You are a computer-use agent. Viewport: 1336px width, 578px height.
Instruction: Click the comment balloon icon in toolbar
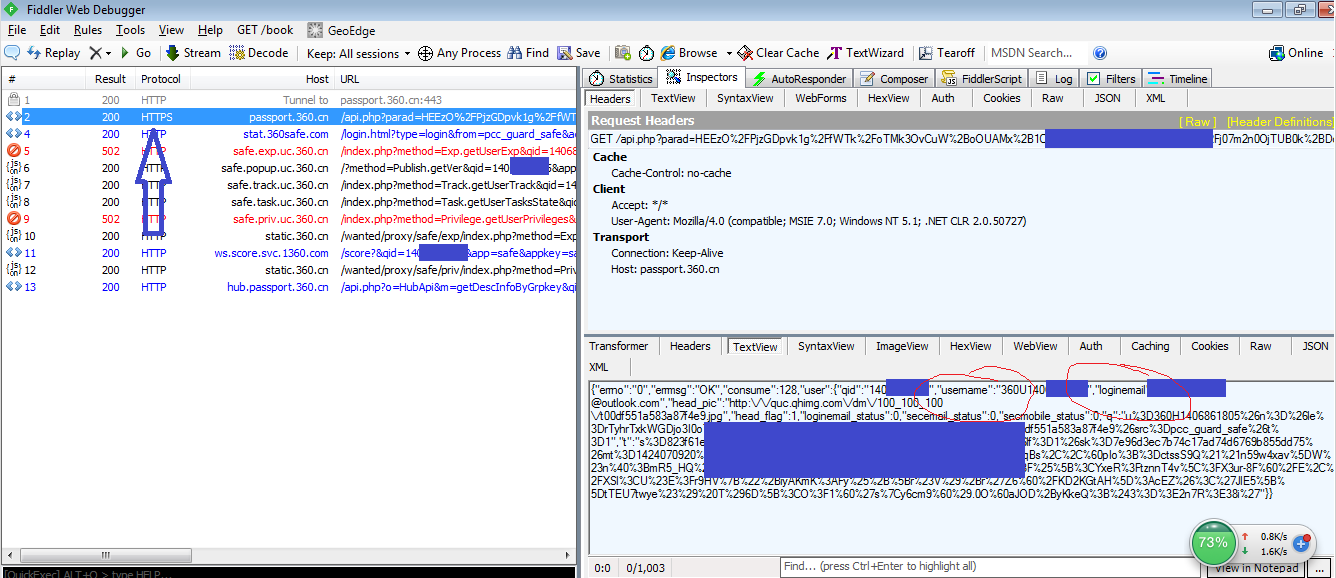(x=12, y=53)
